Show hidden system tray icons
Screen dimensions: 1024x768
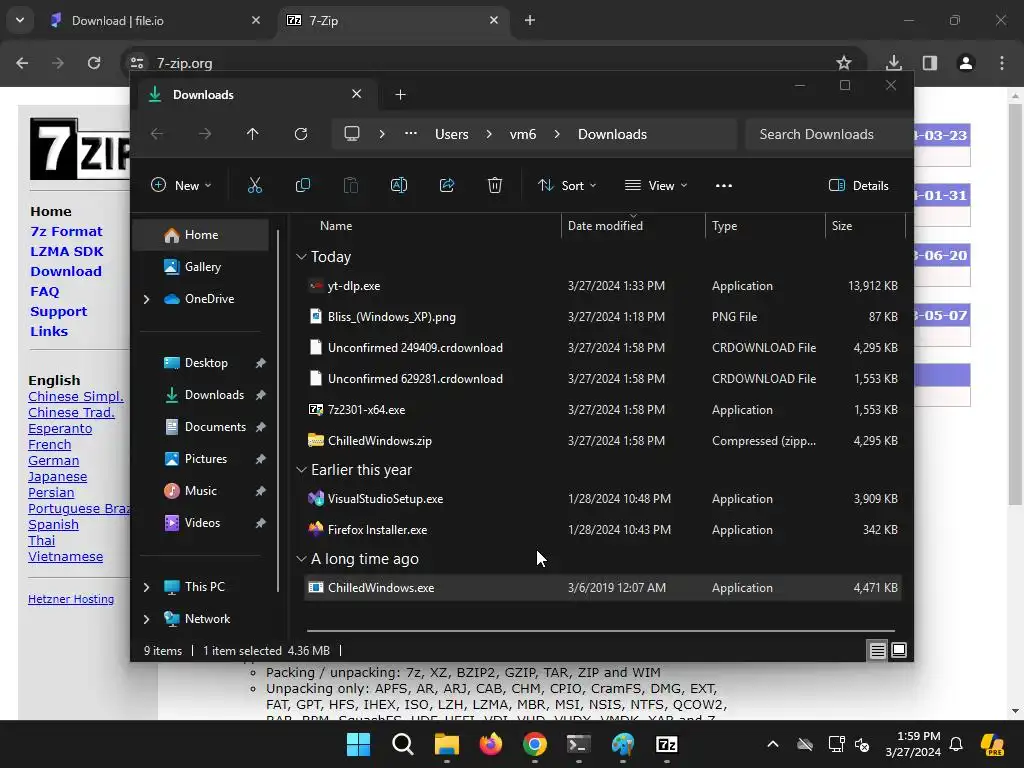coord(773,744)
